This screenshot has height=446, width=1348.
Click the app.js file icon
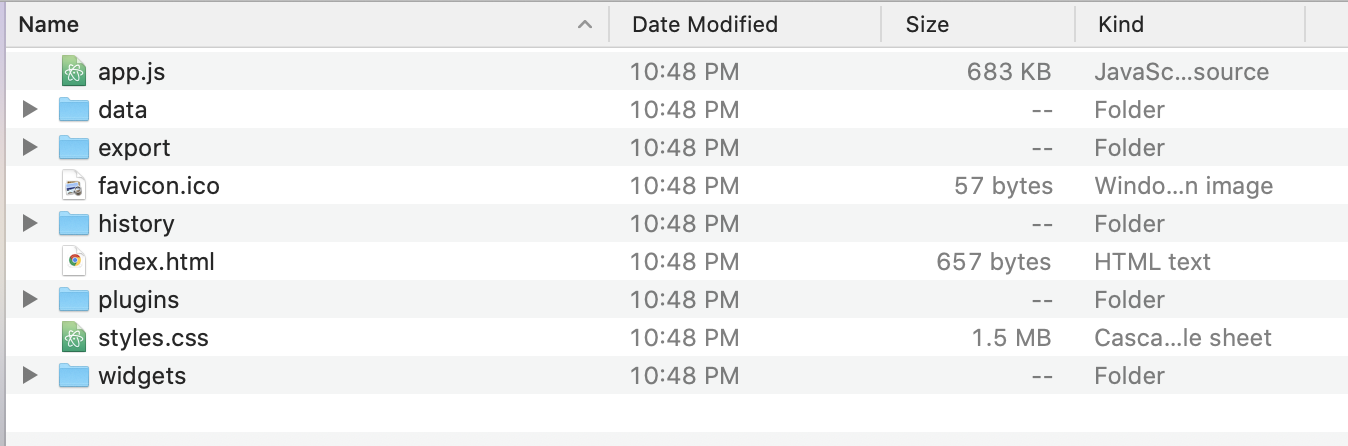(73, 72)
